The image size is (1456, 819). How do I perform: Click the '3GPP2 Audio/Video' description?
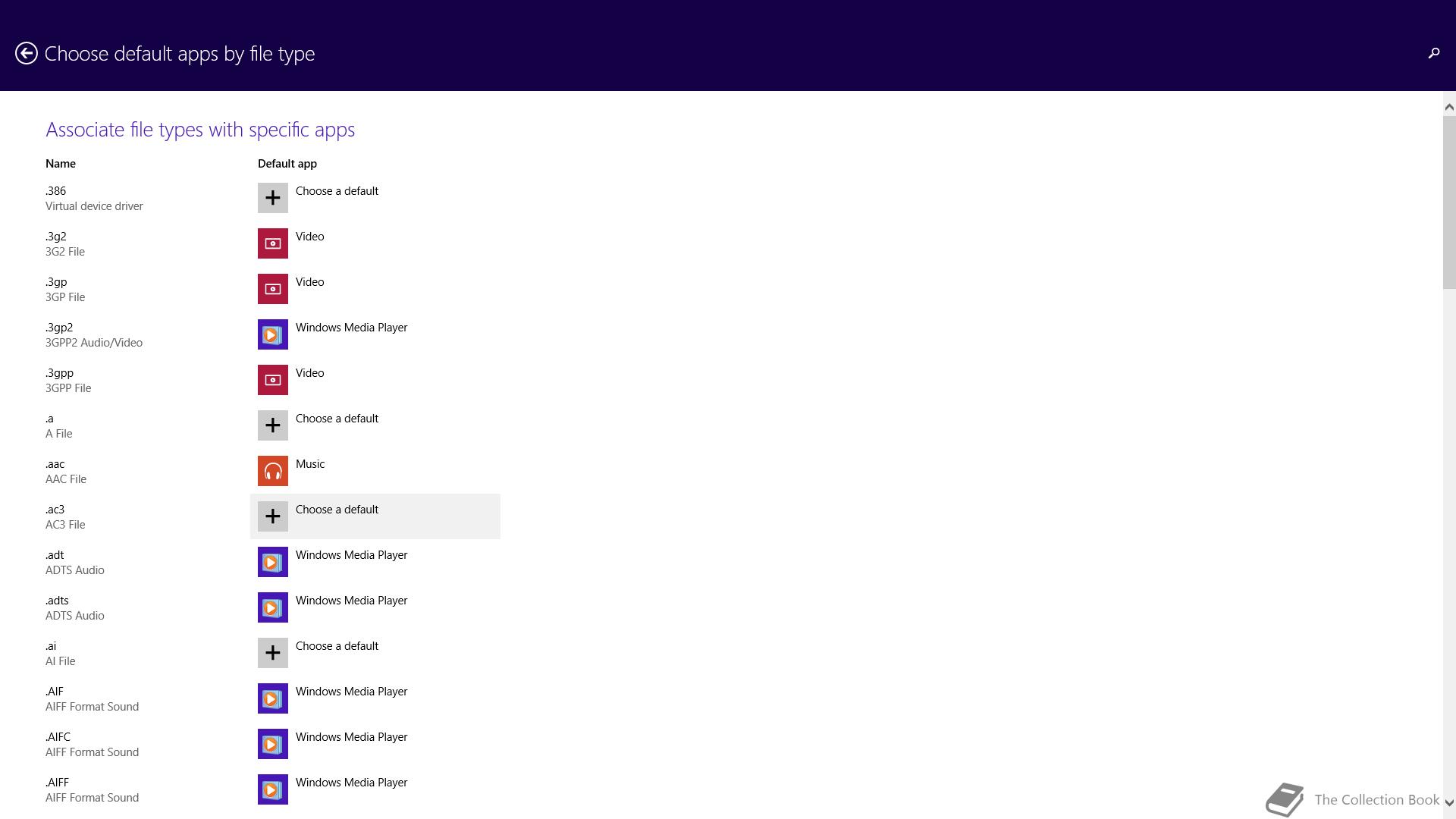coord(94,343)
